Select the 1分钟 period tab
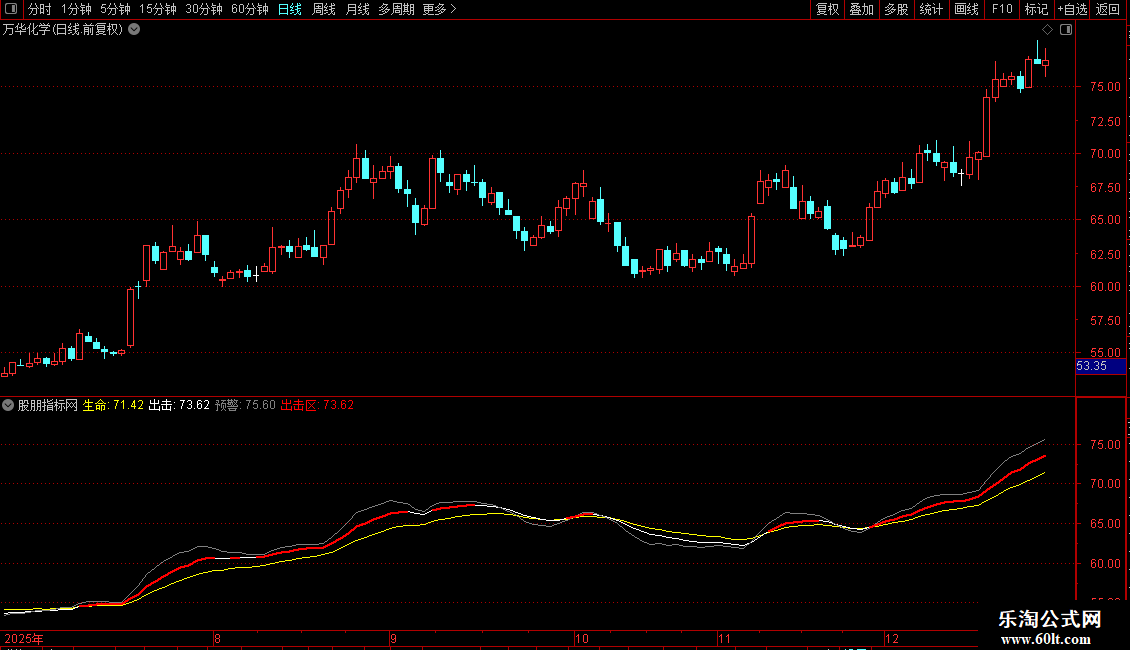The height and width of the screenshot is (650, 1130). tap(76, 9)
